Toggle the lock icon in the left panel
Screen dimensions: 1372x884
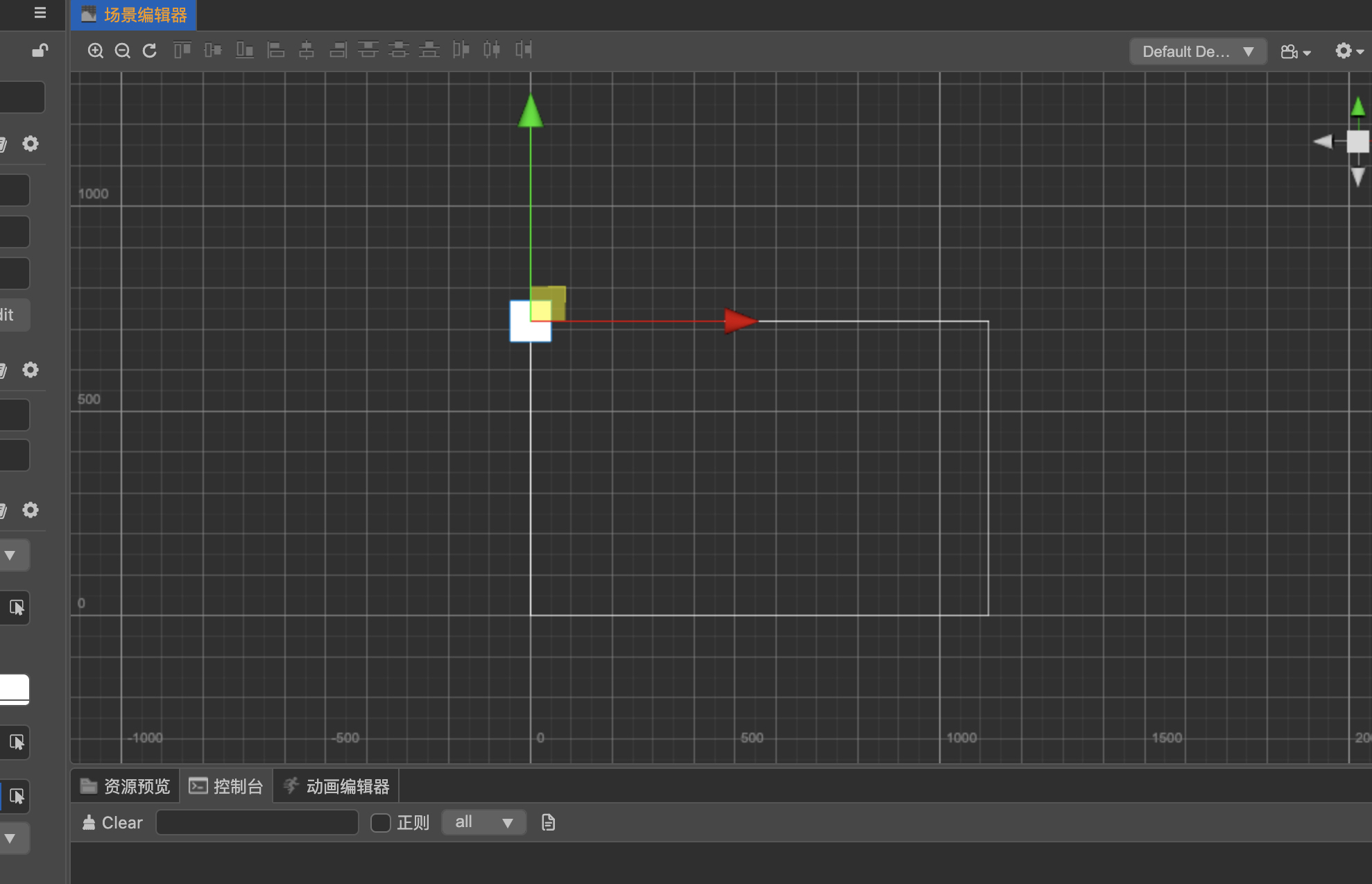coord(40,51)
